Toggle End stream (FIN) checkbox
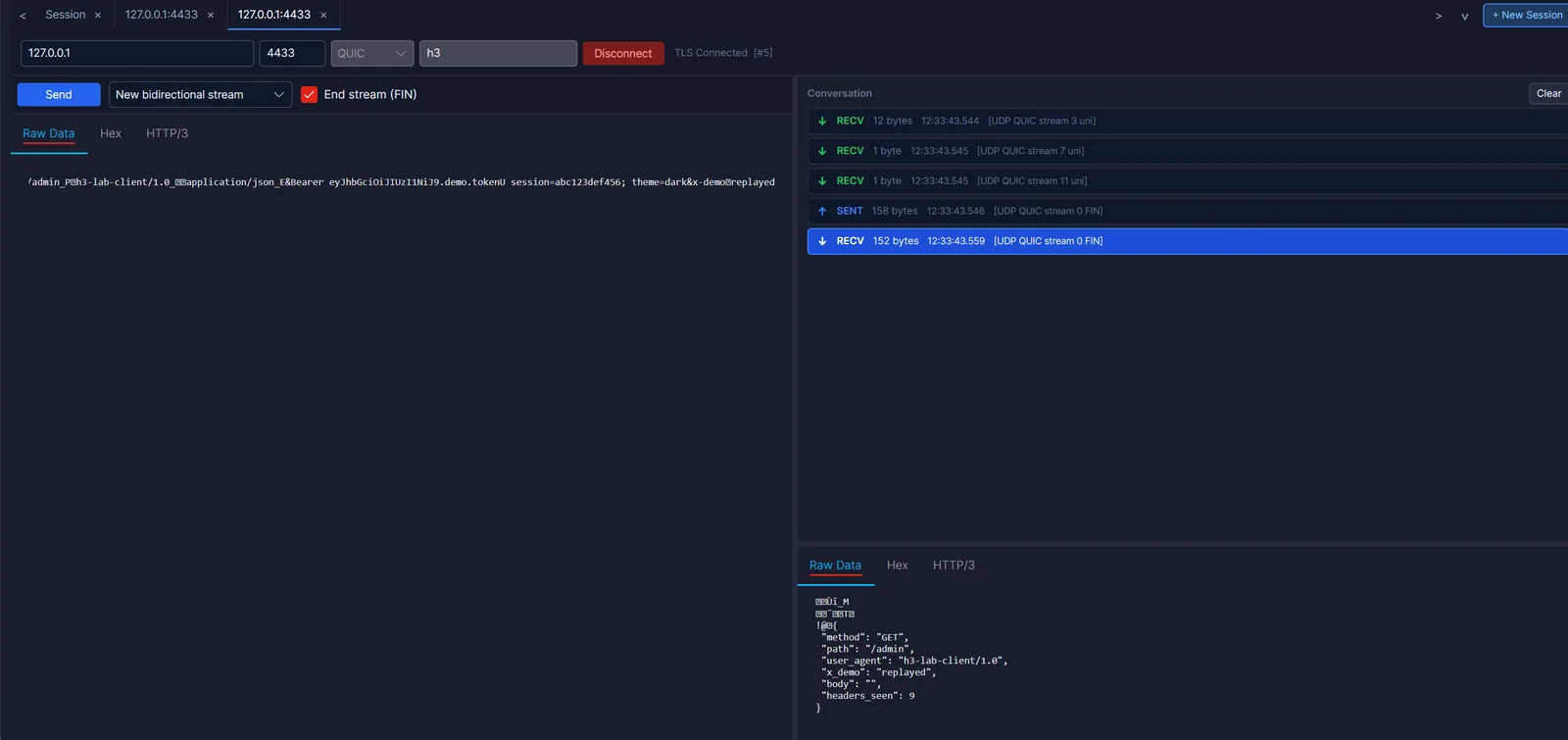This screenshot has height=740, width=1568. [309, 95]
